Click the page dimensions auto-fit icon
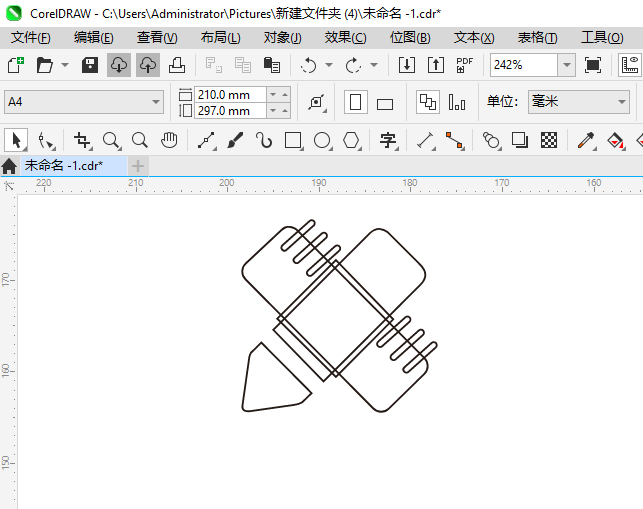The height and width of the screenshot is (509, 643). 317,102
